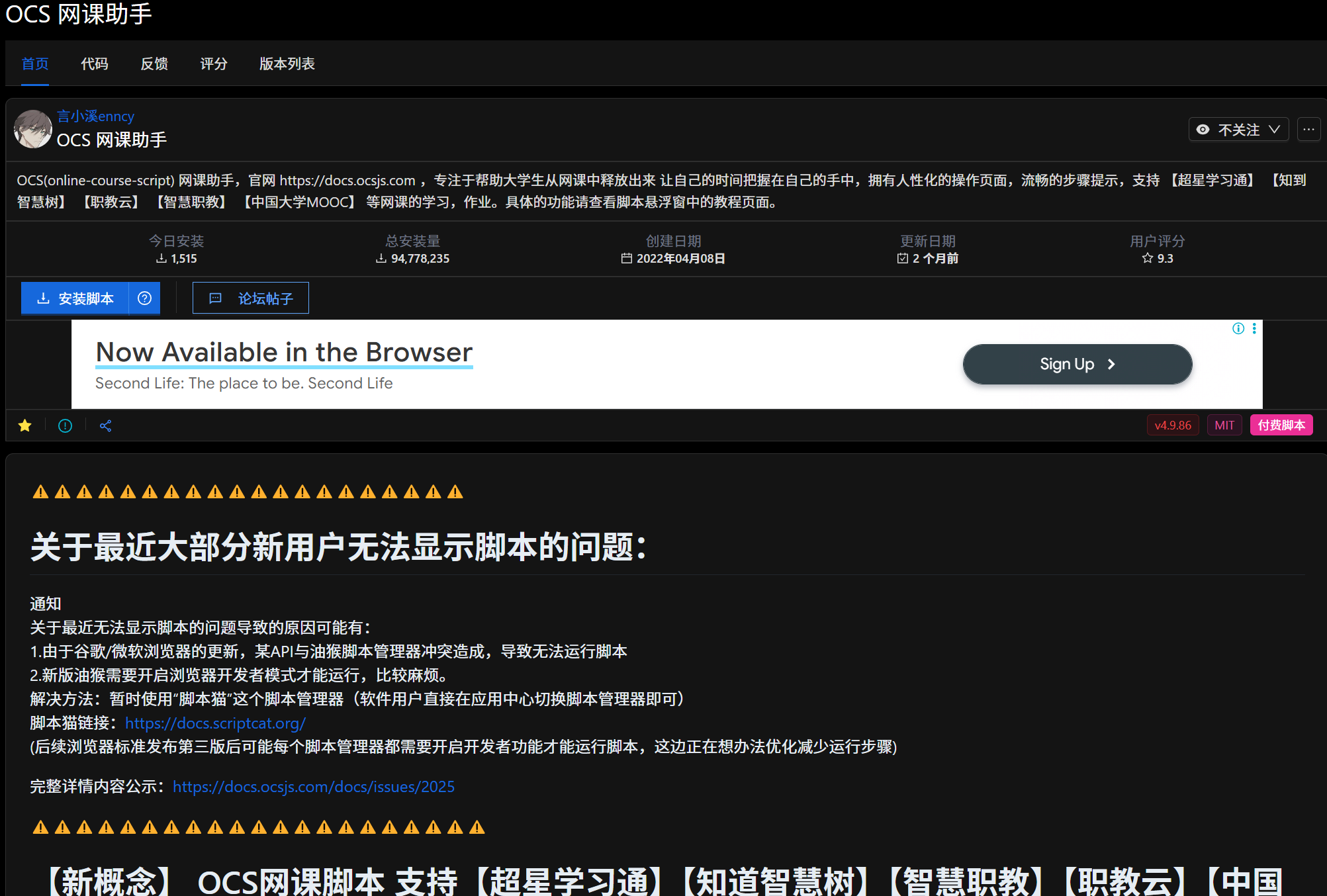Image resolution: width=1327 pixels, height=896 pixels.
Task: Open author link 言小溪enncy
Action: click(x=95, y=116)
